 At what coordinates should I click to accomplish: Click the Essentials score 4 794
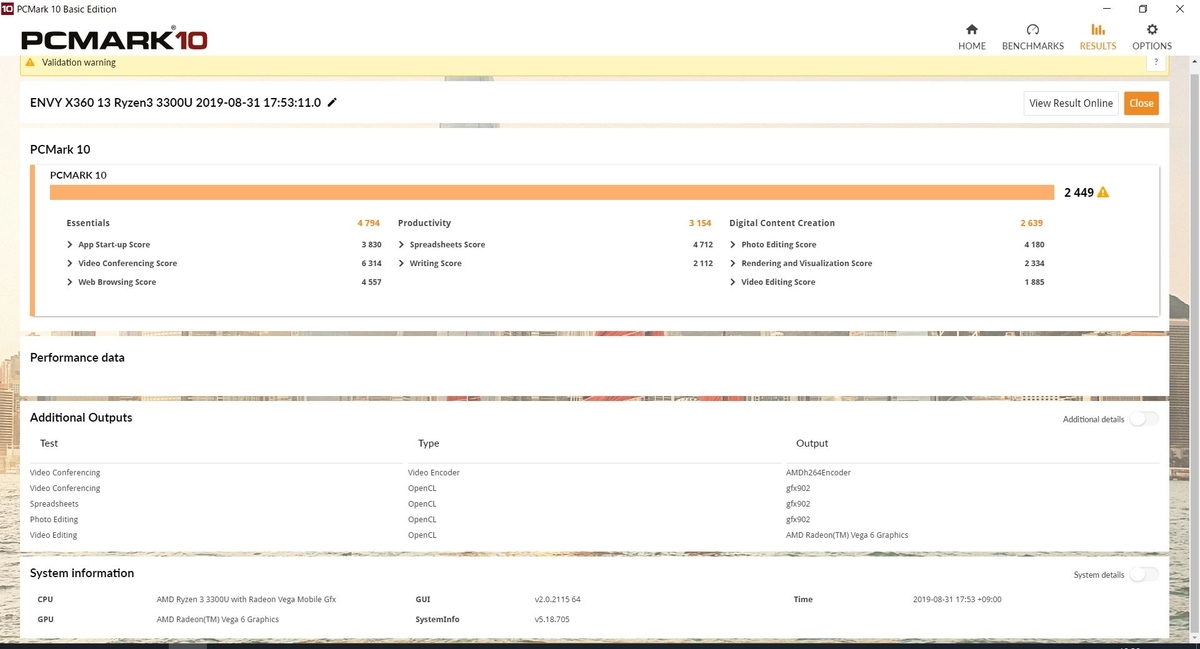coord(369,223)
